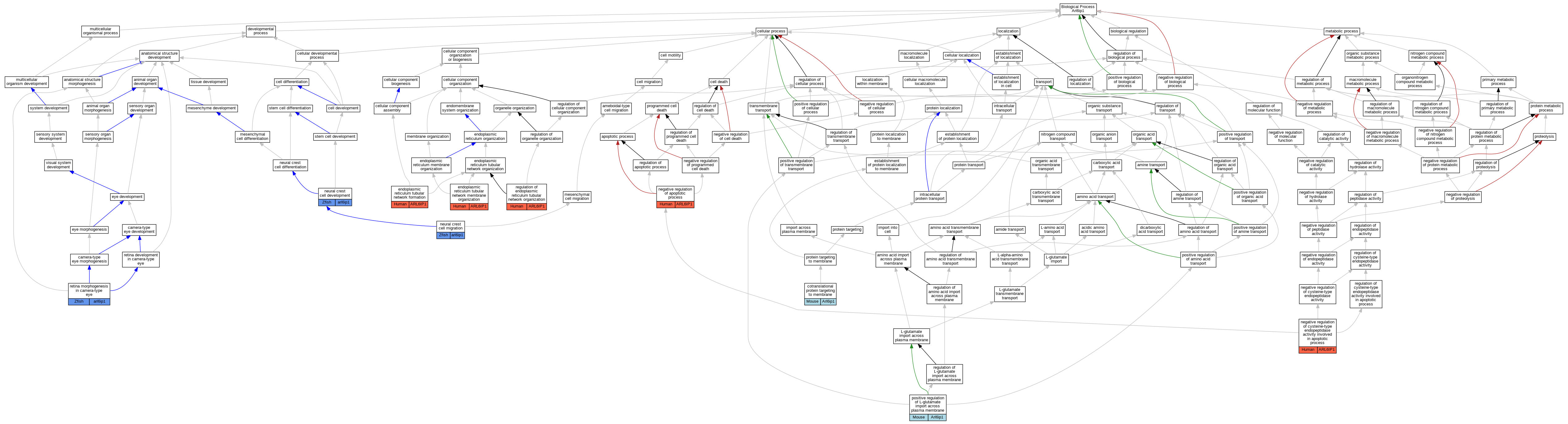Select 'ameboidal-type cell migration' node

pyautogui.click(x=616, y=108)
